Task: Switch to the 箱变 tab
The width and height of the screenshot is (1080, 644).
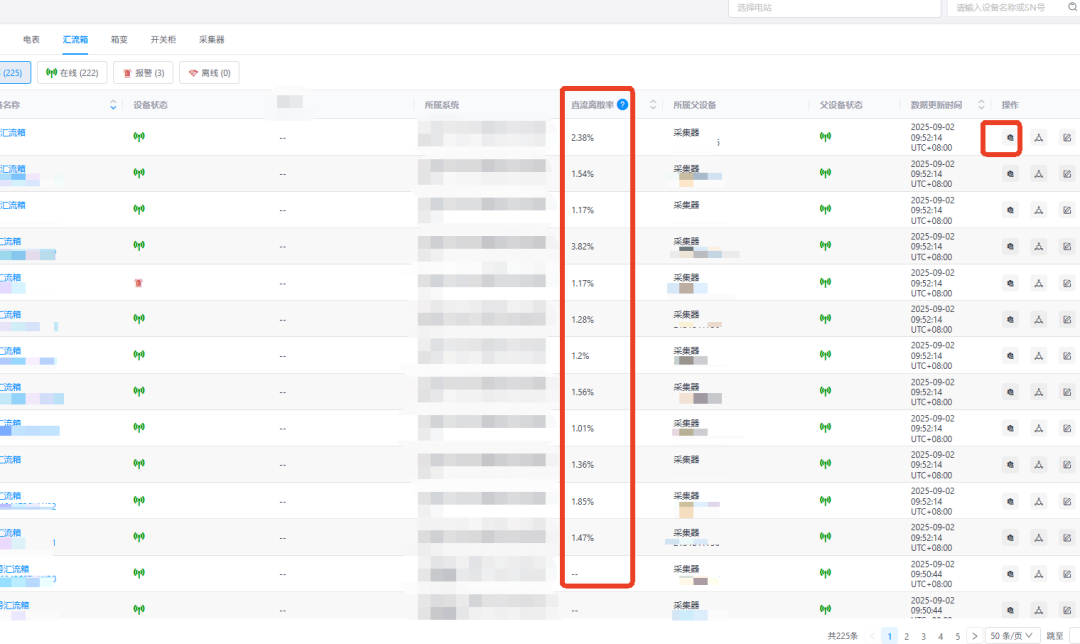Action: 119,39
